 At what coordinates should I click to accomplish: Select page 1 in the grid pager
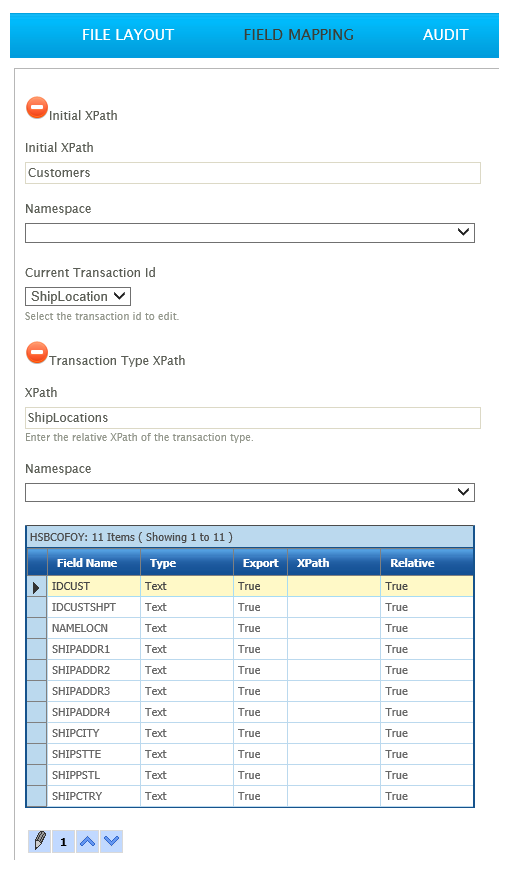tap(63, 841)
